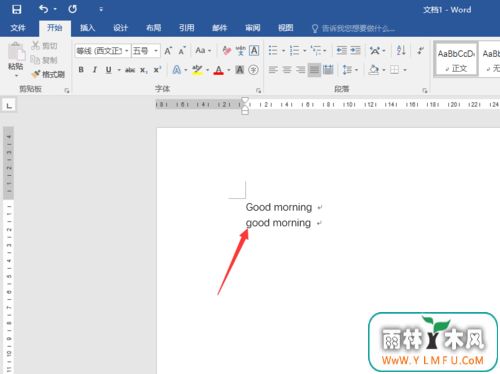The height and width of the screenshot is (374, 500).
Task: Align text right
Action: [x=301, y=70]
